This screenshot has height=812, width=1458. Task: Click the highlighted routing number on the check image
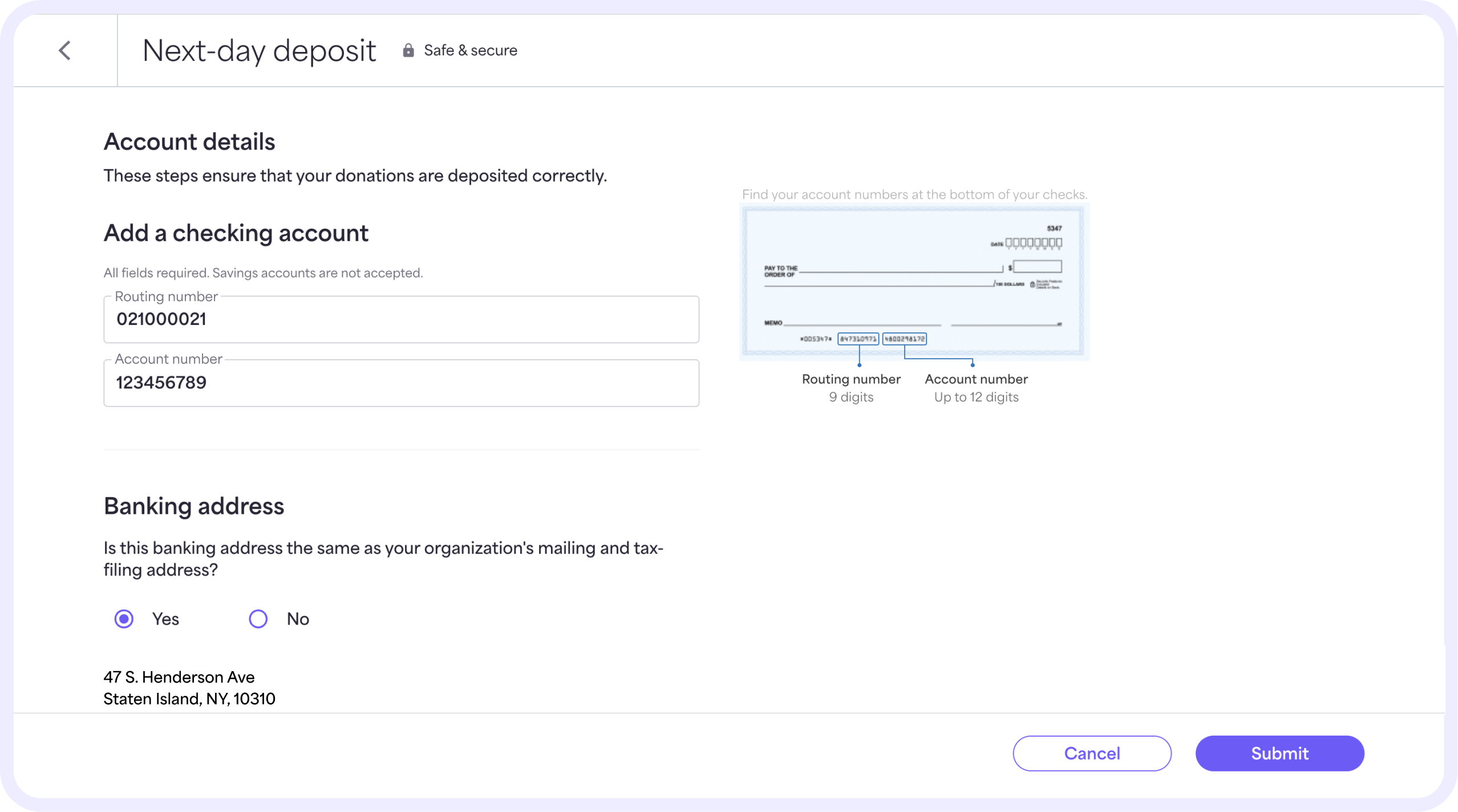coord(858,339)
